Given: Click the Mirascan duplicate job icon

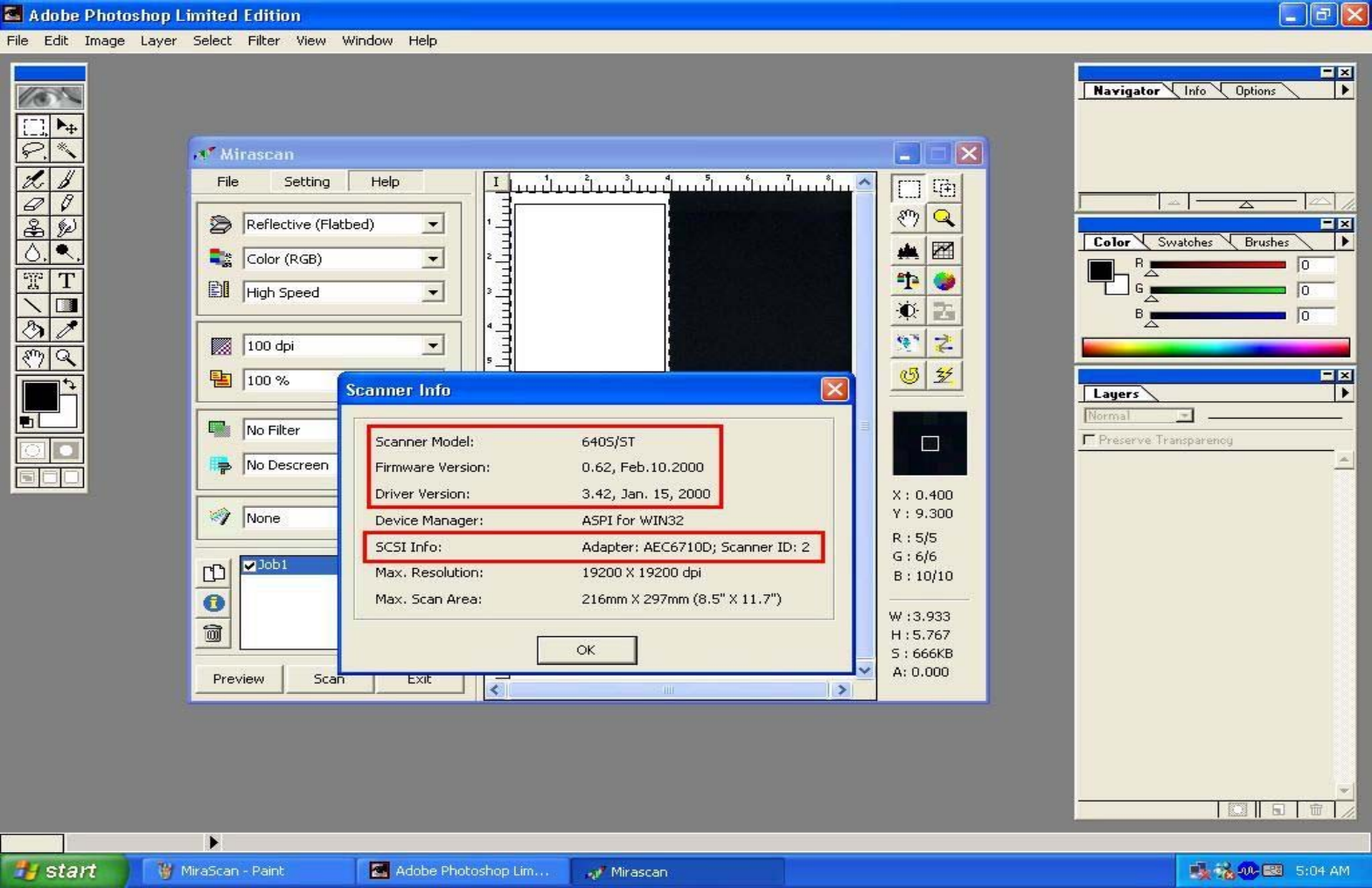Looking at the screenshot, I should click(x=213, y=572).
